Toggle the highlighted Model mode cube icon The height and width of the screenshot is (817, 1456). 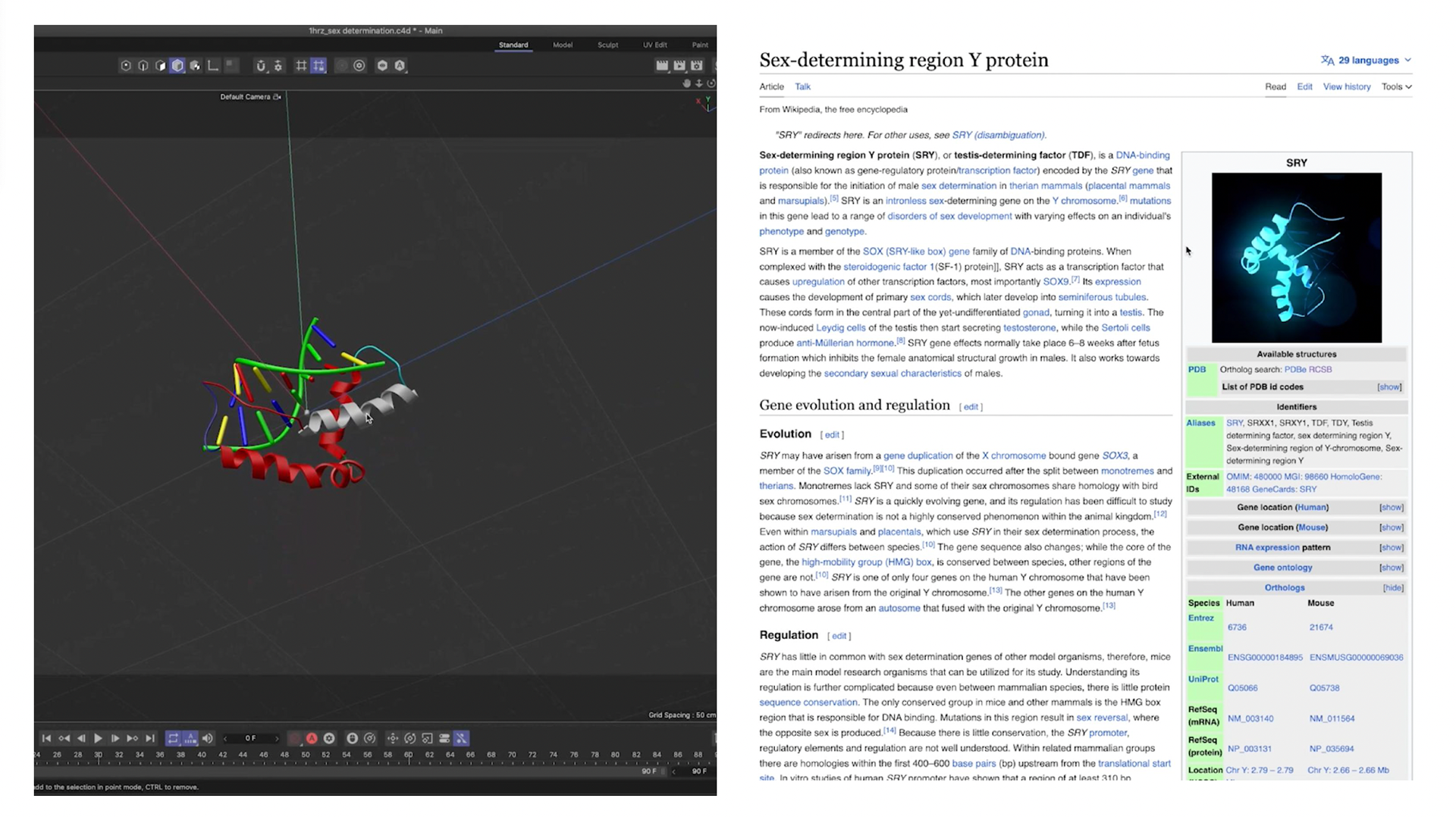[x=177, y=66]
